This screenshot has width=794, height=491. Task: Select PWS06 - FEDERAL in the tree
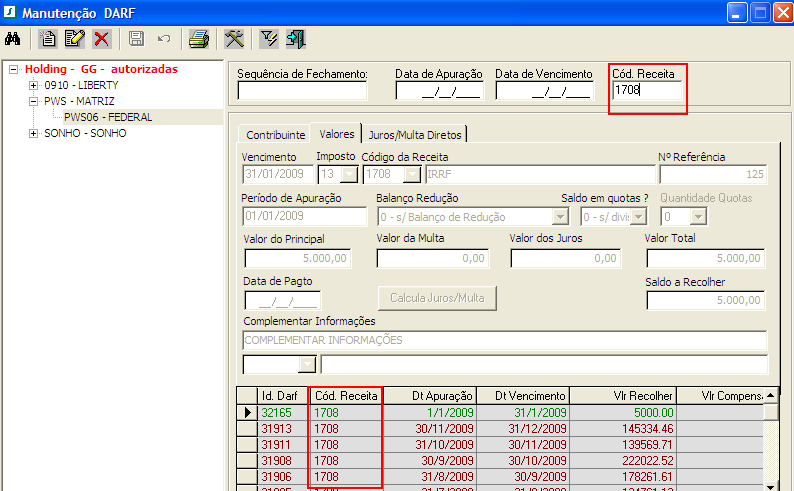pos(108,118)
